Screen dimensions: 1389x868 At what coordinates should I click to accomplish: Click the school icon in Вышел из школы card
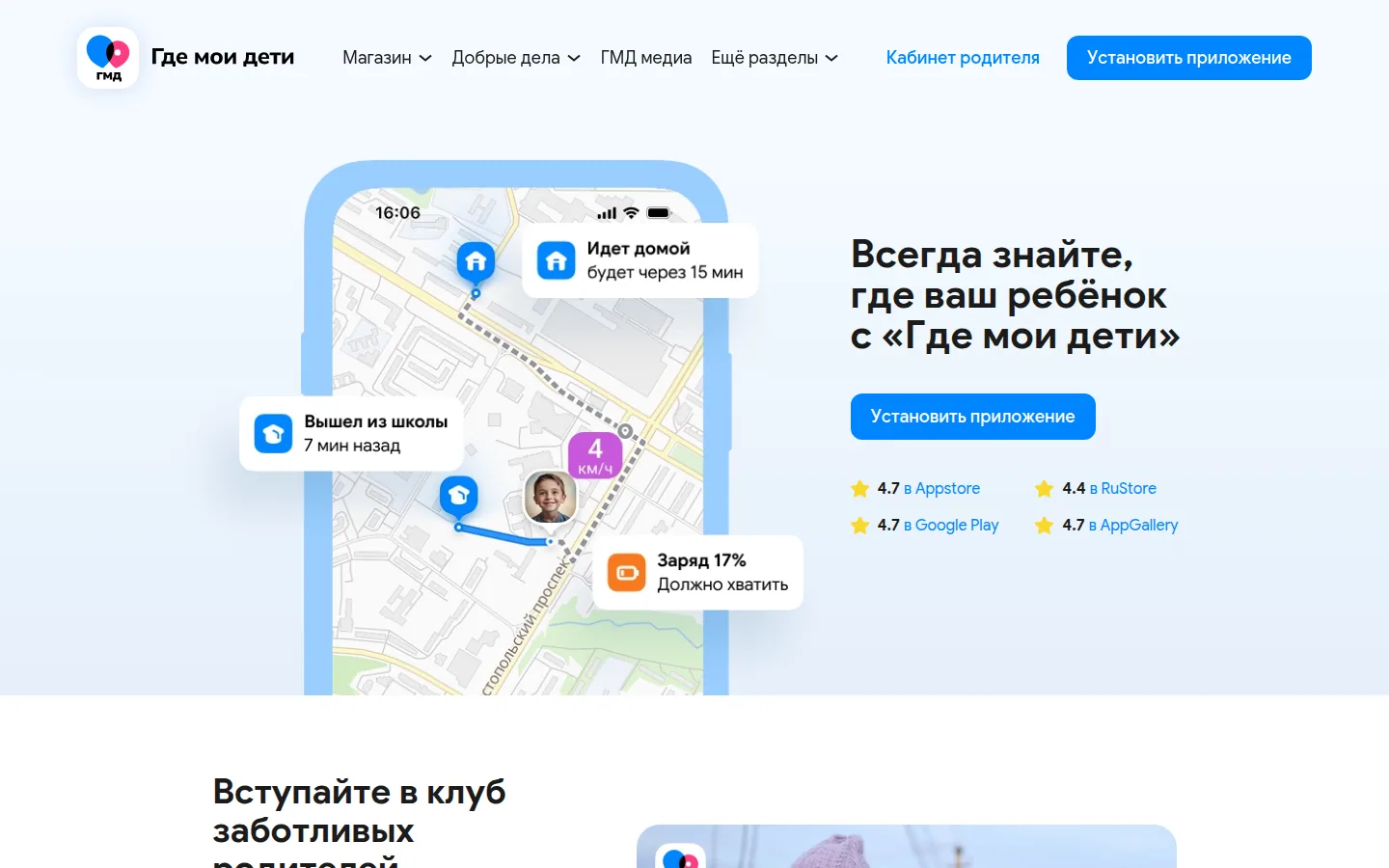(273, 433)
